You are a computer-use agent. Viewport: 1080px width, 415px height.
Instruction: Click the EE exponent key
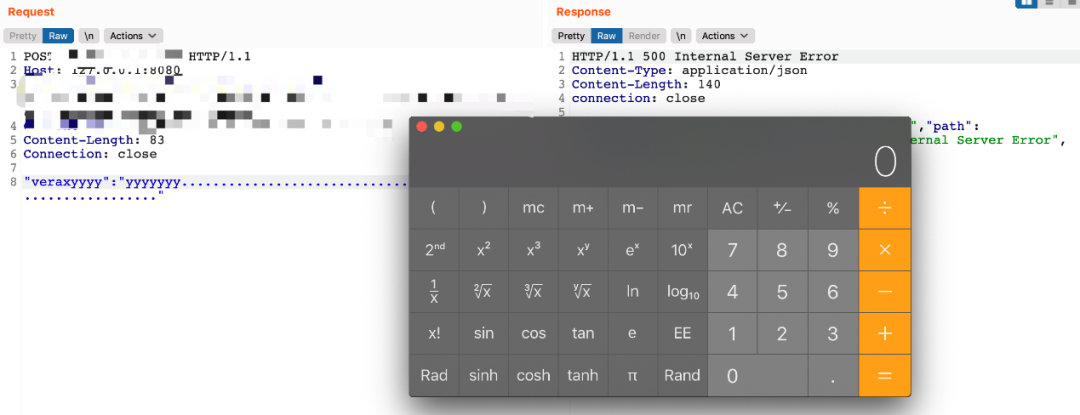[x=683, y=334]
